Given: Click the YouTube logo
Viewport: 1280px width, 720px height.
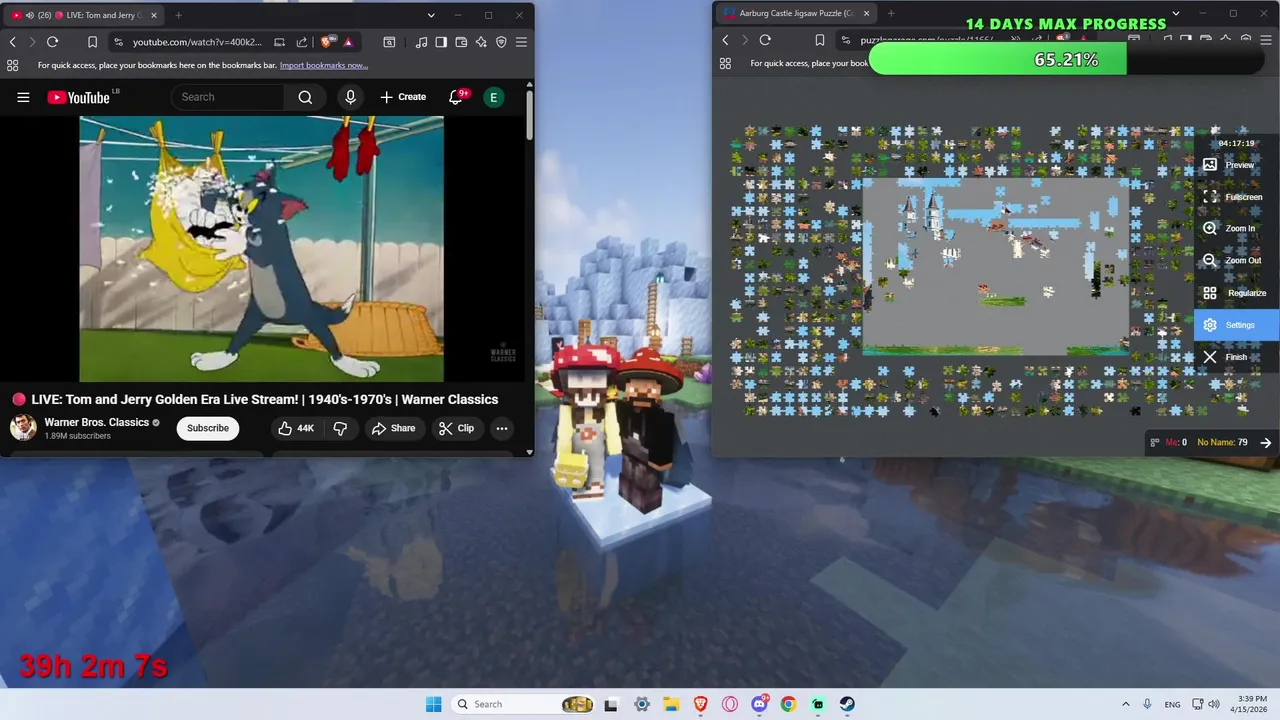Looking at the screenshot, I should (79, 97).
